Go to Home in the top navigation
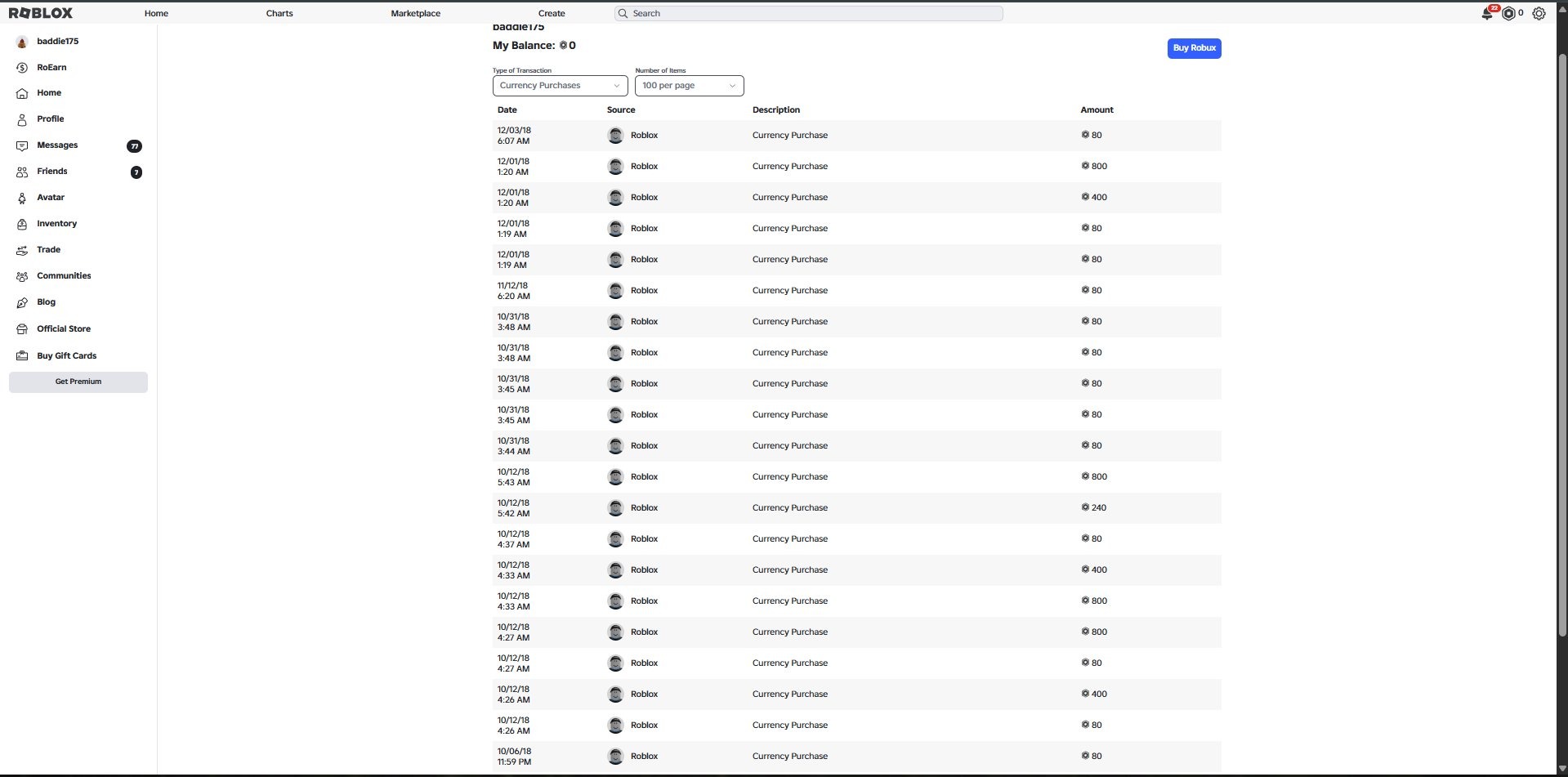Image resolution: width=1568 pixels, height=777 pixels. click(156, 13)
